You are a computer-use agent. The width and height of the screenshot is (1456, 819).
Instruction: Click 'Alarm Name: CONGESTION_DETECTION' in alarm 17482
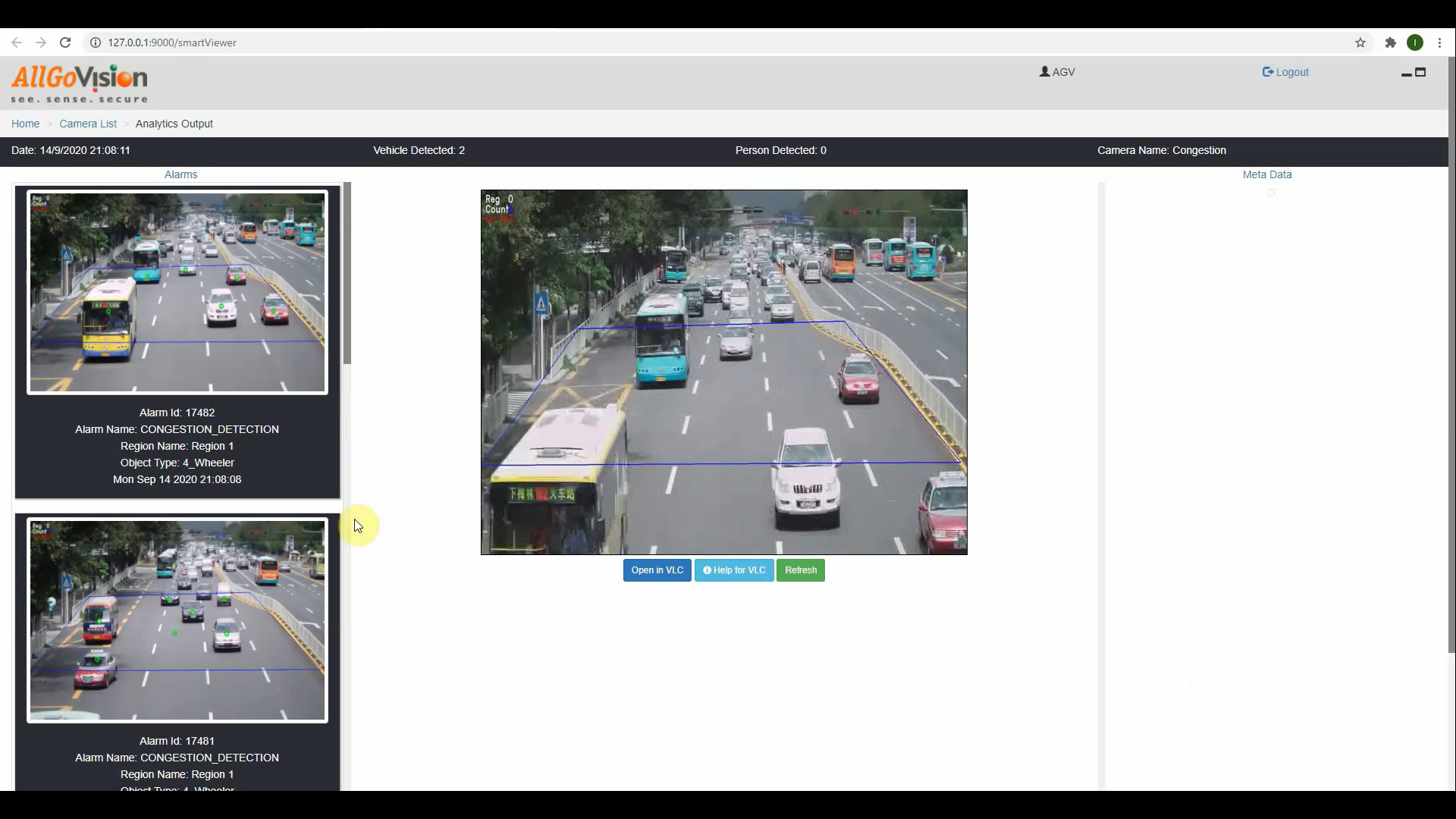pos(177,429)
